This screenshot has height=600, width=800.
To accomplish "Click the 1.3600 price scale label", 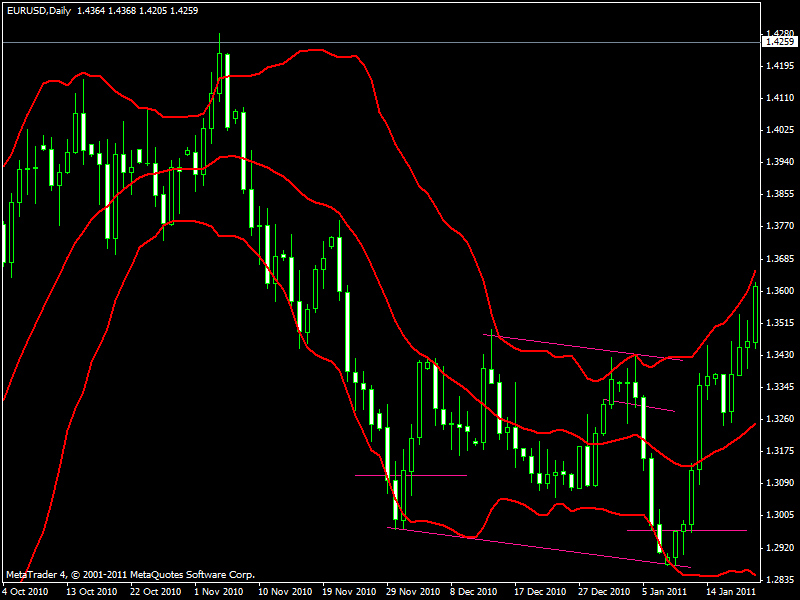I will [780, 290].
